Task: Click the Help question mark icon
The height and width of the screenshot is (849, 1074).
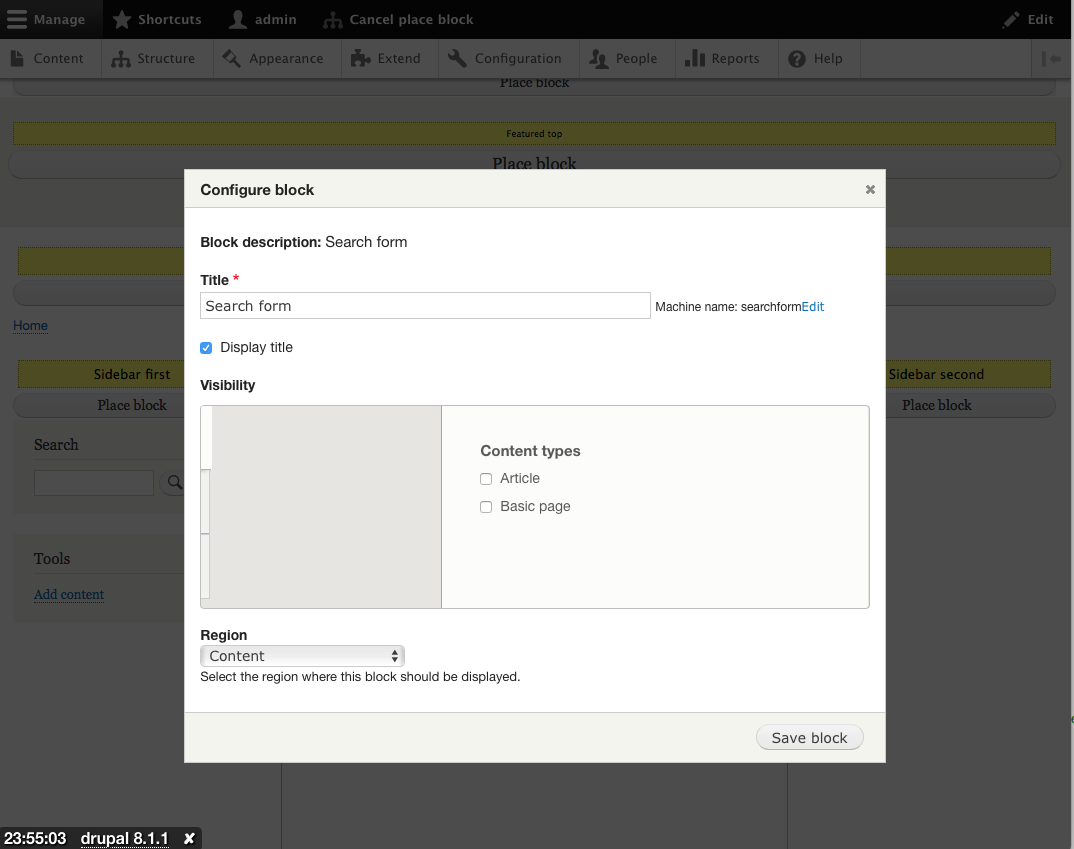Action: click(797, 59)
